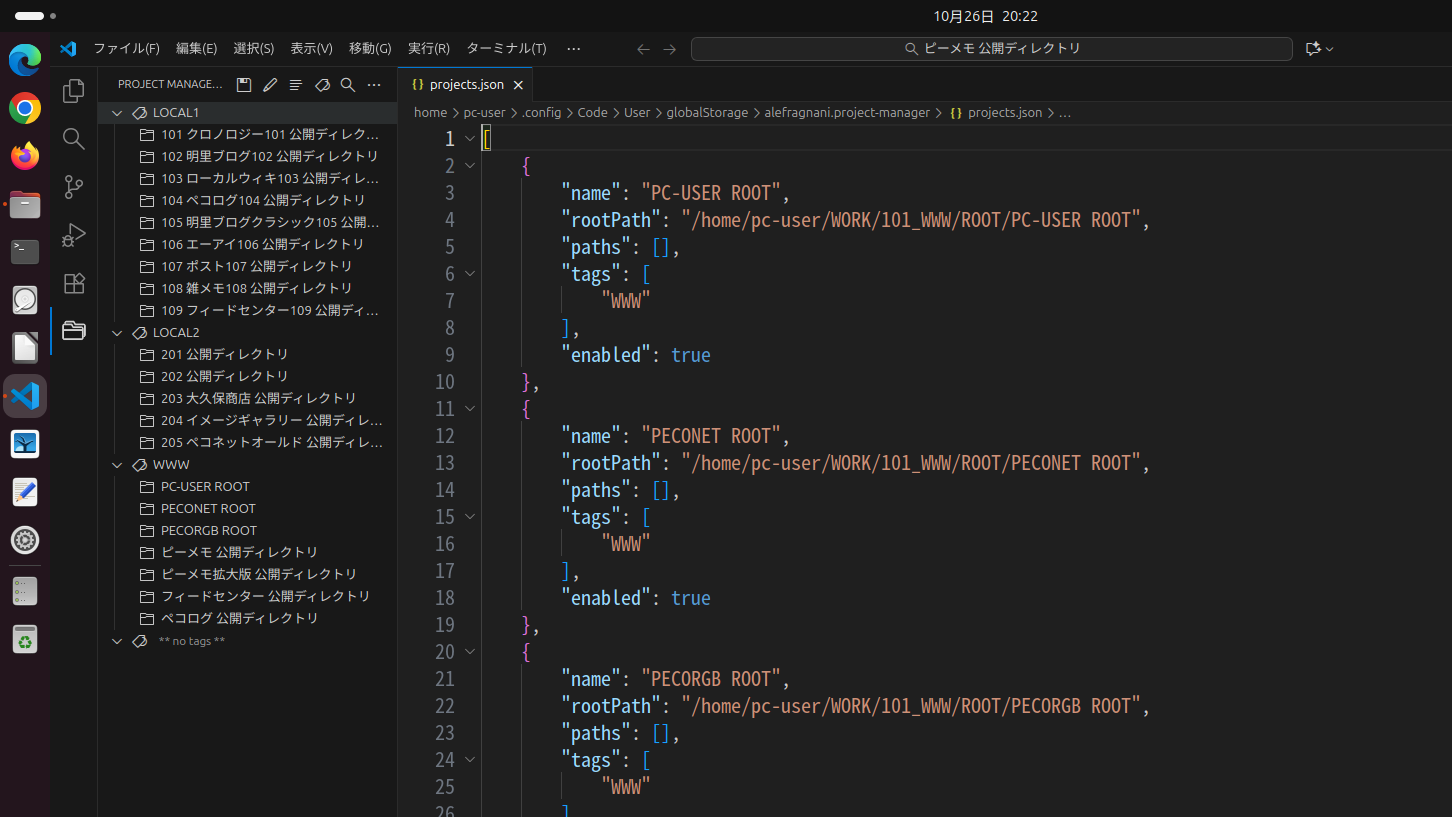
Task: Click the Filter by Tags icon
Action: pyautogui.click(x=322, y=85)
